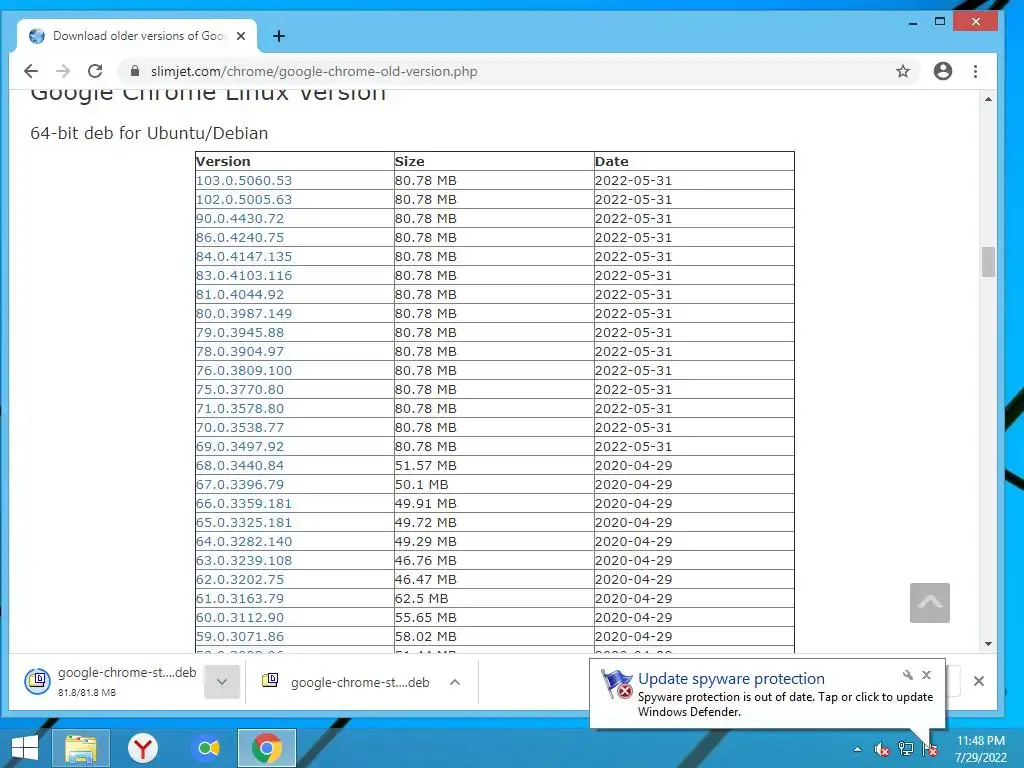Get the 62.0.3202.75 deb package
The image size is (1024, 768).
pyautogui.click(x=240, y=579)
